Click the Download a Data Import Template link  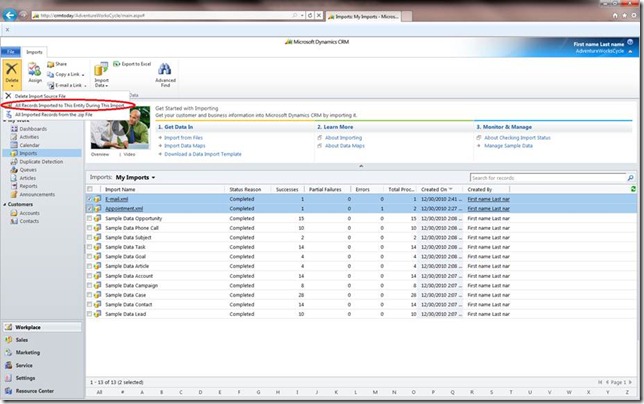(203, 155)
